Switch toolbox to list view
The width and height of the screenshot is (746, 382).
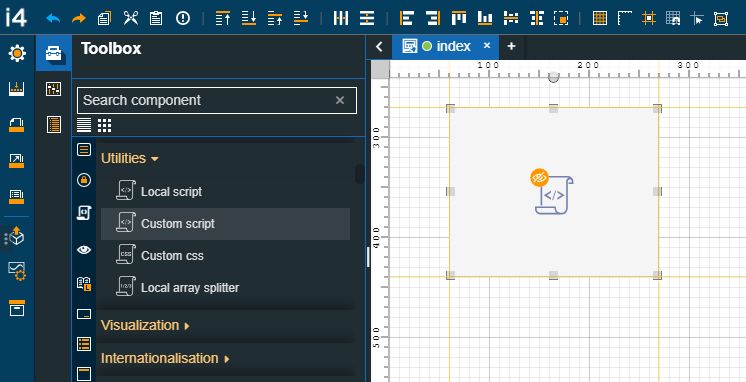84,126
